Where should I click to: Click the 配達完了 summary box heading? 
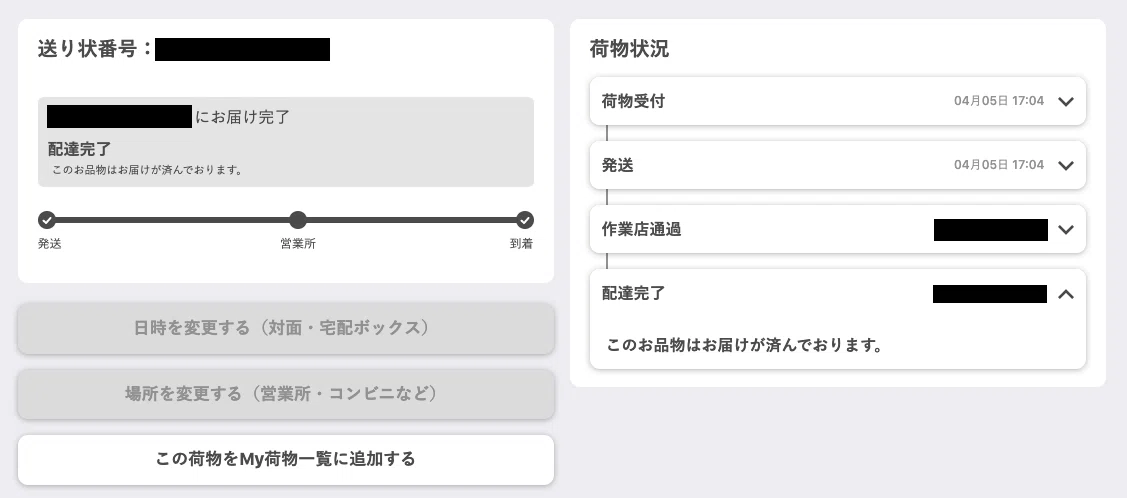click(80, 149)
